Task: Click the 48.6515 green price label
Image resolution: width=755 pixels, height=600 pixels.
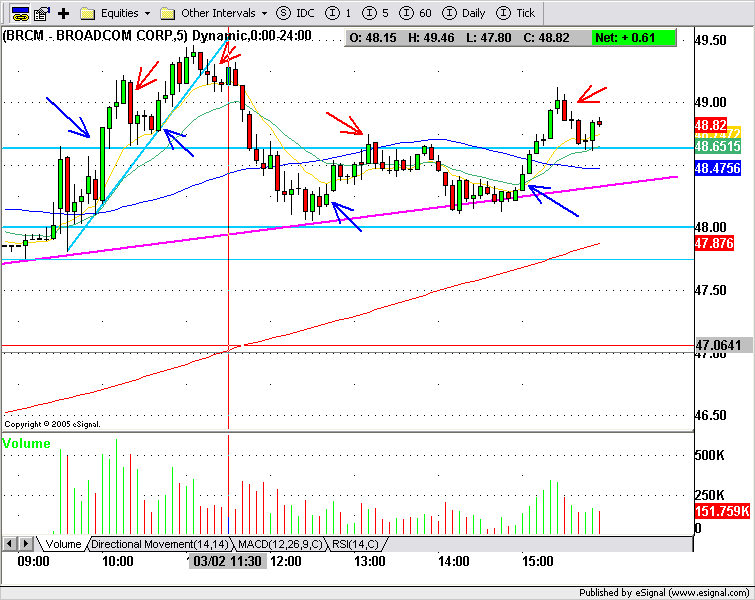Action: 717,146
